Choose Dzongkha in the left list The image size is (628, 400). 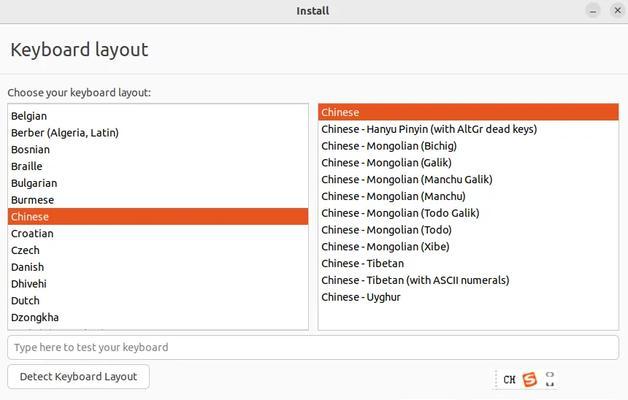pos(158,318)
